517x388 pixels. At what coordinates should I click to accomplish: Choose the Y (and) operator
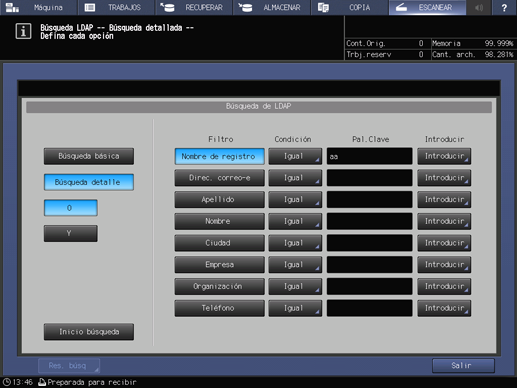click(x=71, y=233)
